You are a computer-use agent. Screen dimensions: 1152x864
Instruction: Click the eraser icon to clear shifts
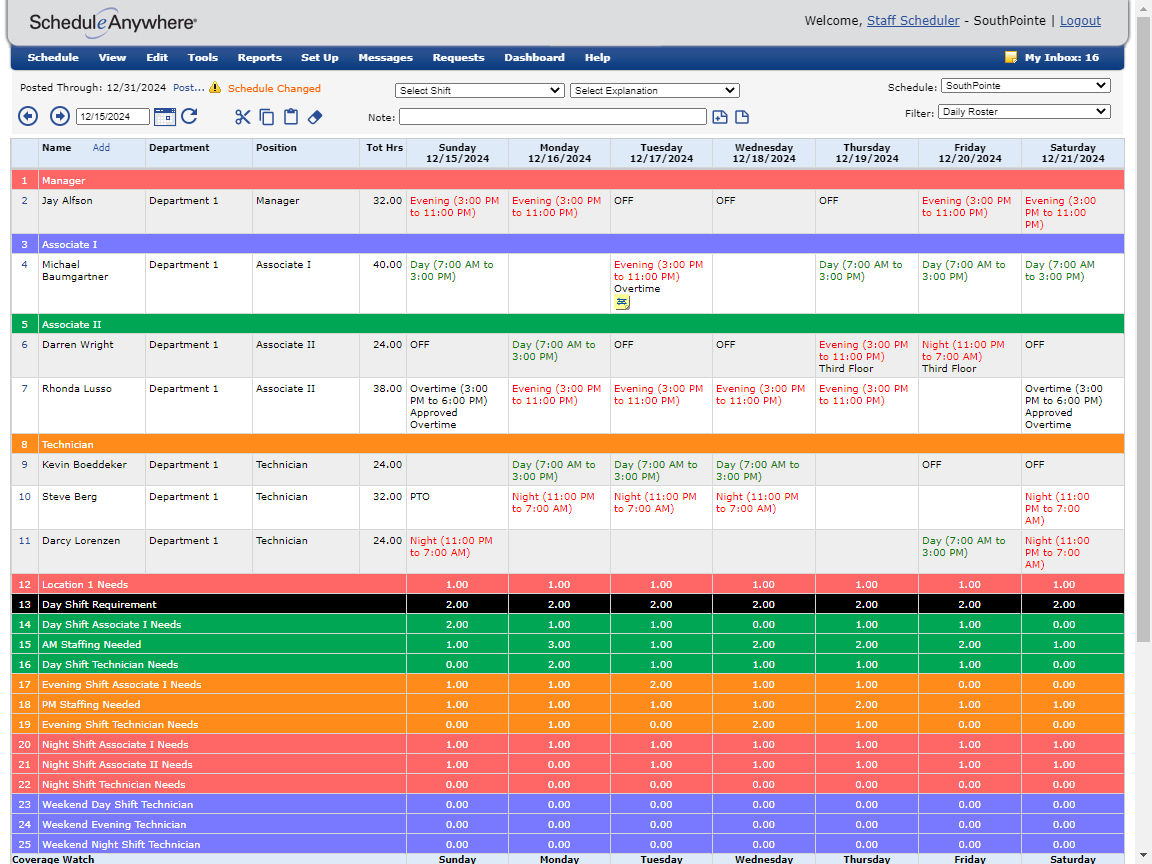click(313, 117)
